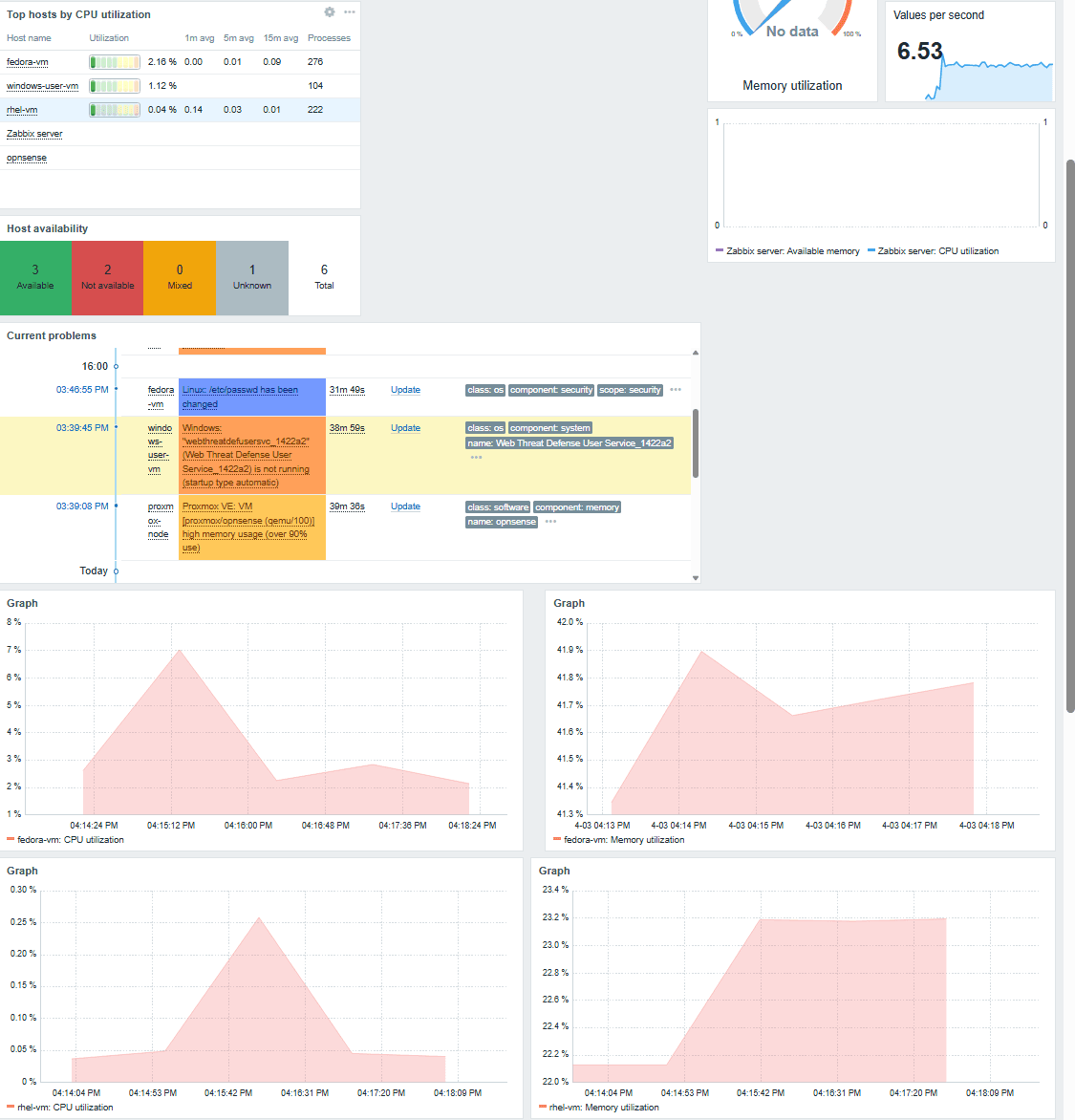Click Zabbix server CPU utilization legend
The image size is (1075, 1120).
coord(933,251)
